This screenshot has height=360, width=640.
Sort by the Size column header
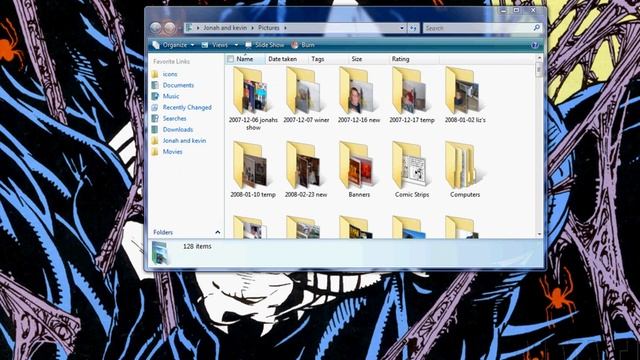tap(357, 59)
